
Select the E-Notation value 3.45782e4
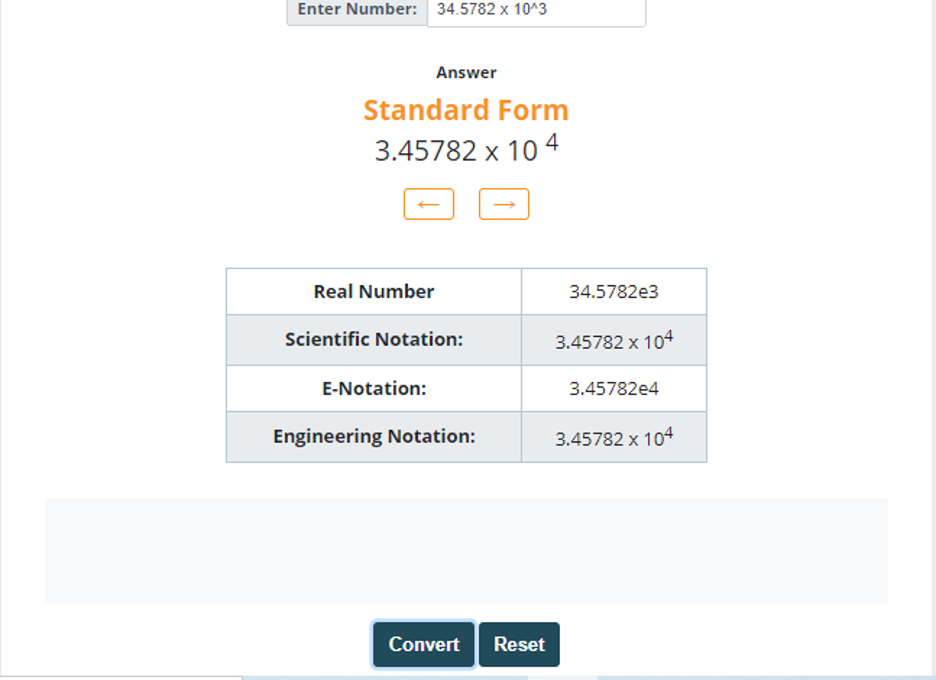tap(613, 388)
